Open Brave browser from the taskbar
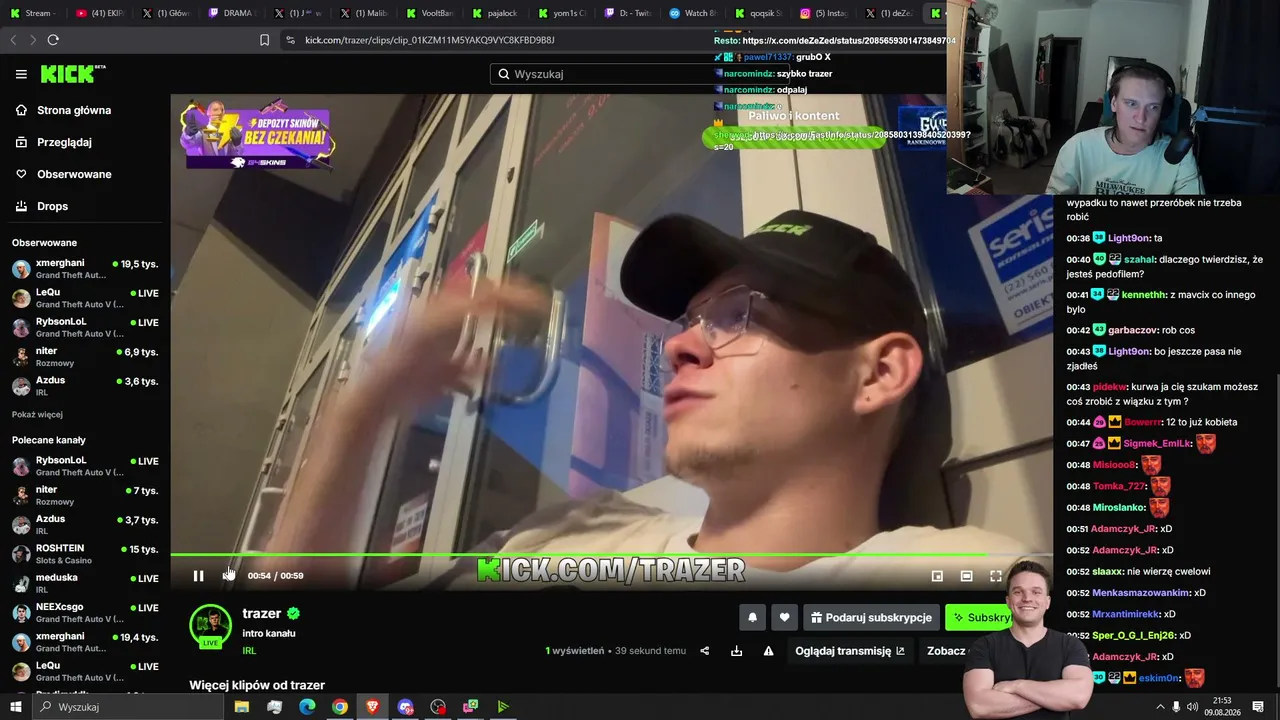Image resolution: width=1280 pixels, height=720 pixels. [x=373, y=707]
